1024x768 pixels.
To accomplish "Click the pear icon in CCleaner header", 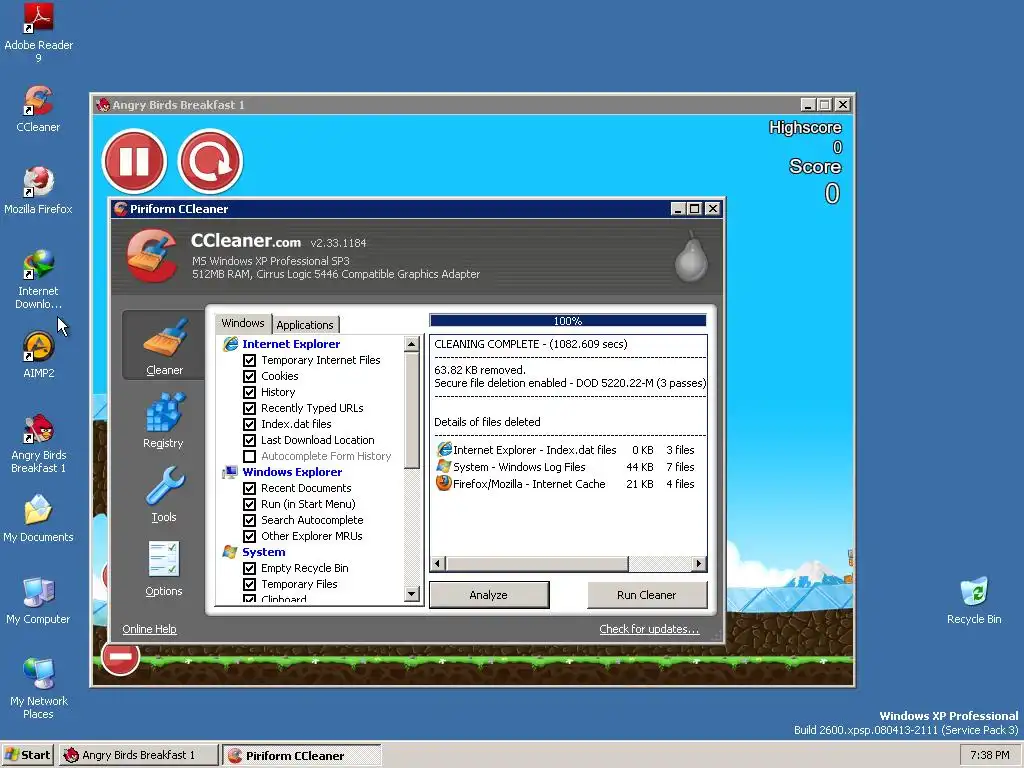I will point(691,257).
